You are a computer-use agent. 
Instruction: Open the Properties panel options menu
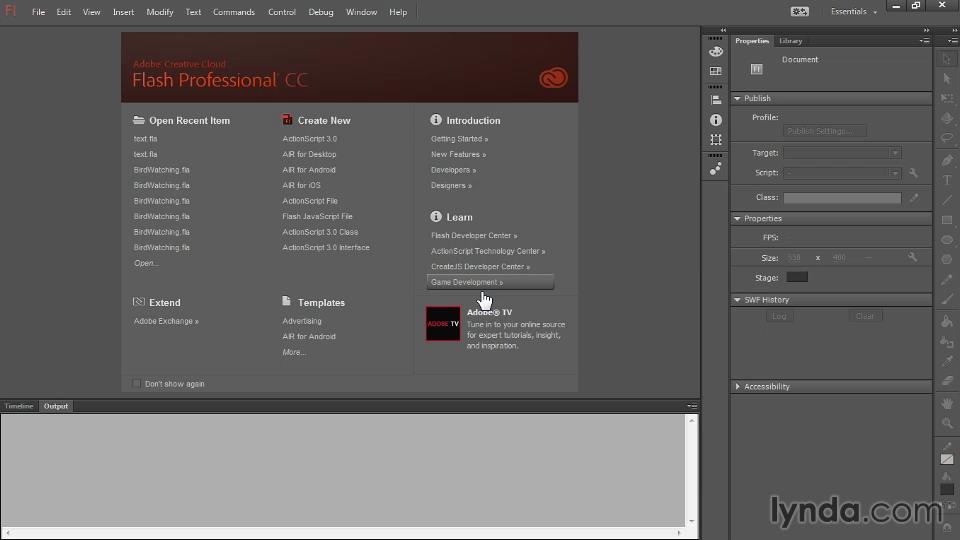point(924,41)
